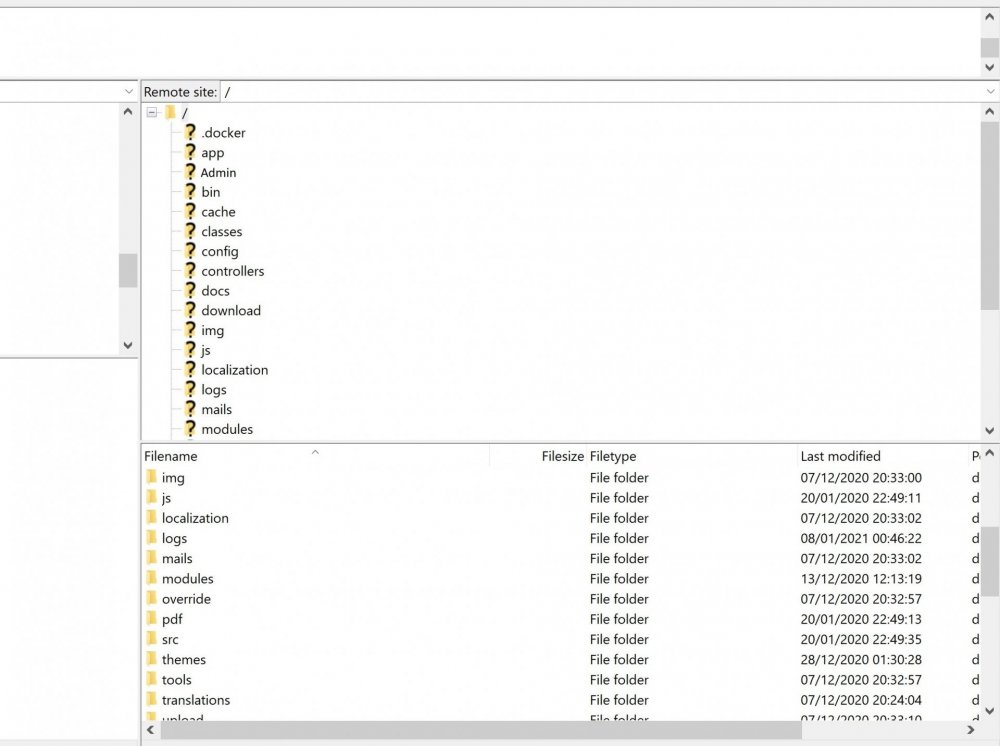Click the cache folder icon in the tree

click(x=190, y=211)
